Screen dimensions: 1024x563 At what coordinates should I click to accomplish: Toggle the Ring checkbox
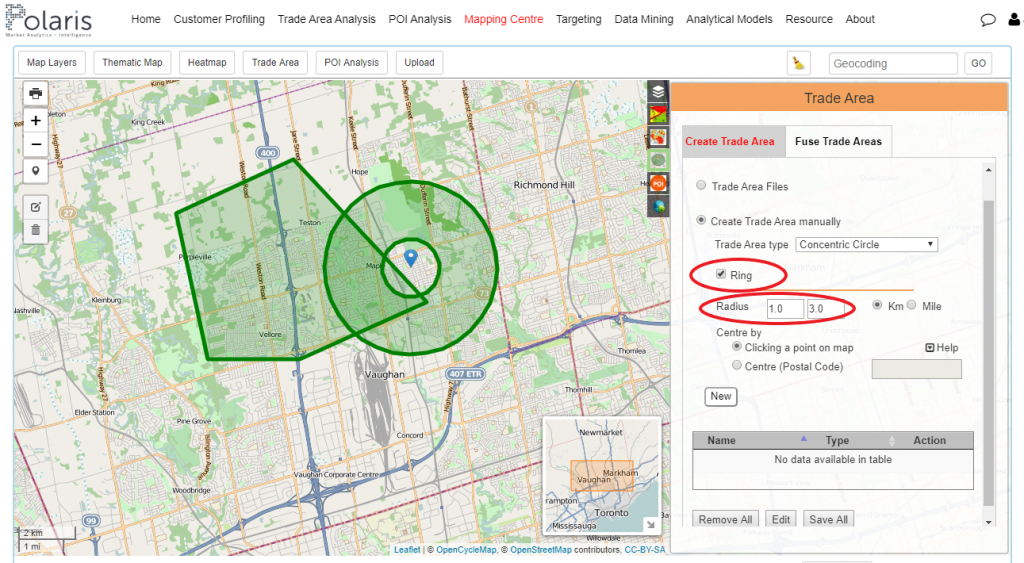coord(721,274)
